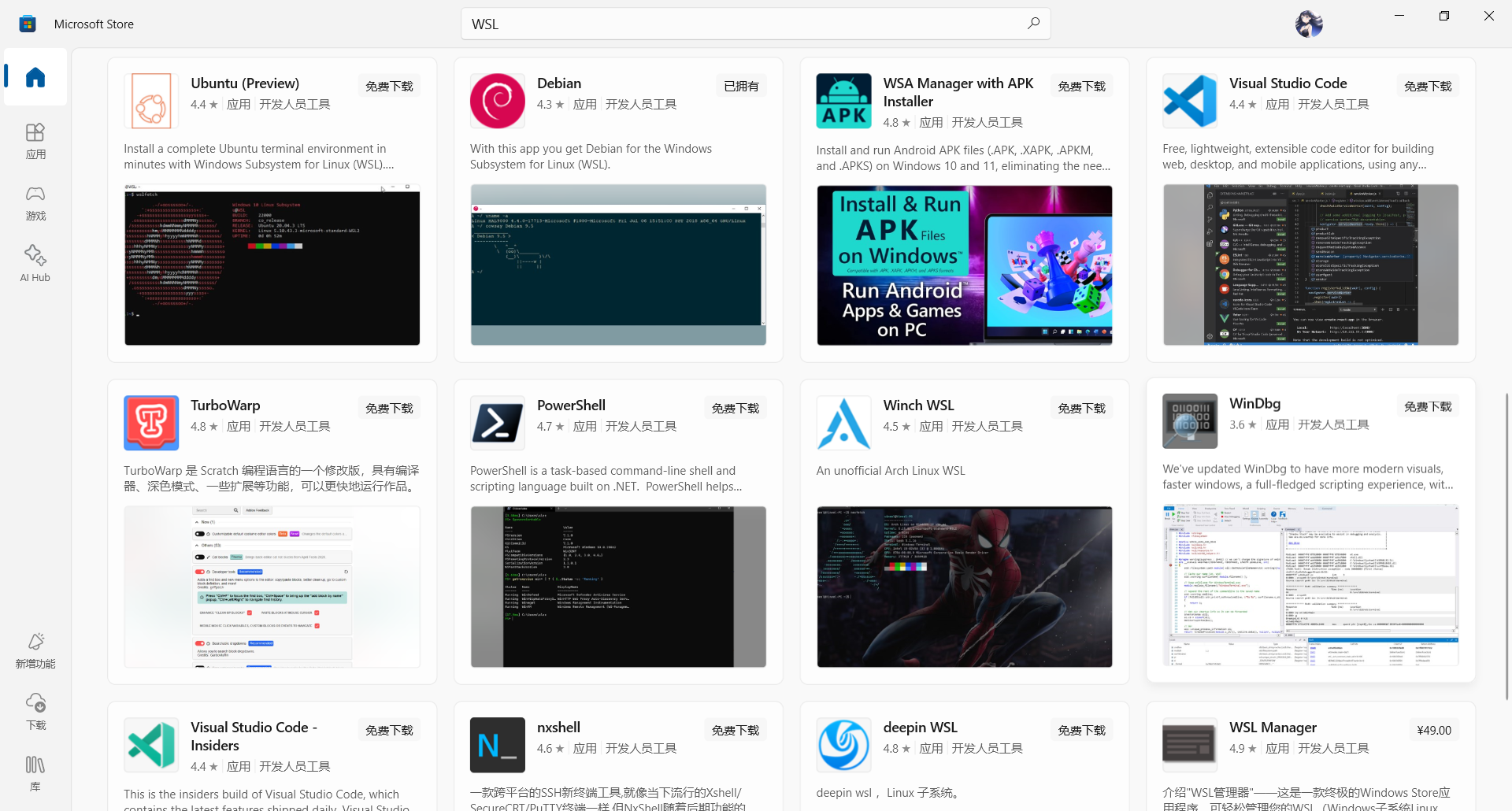Click the deepin WSL title
This screenshot has height=811, width=1512.
tap(921, 728)
